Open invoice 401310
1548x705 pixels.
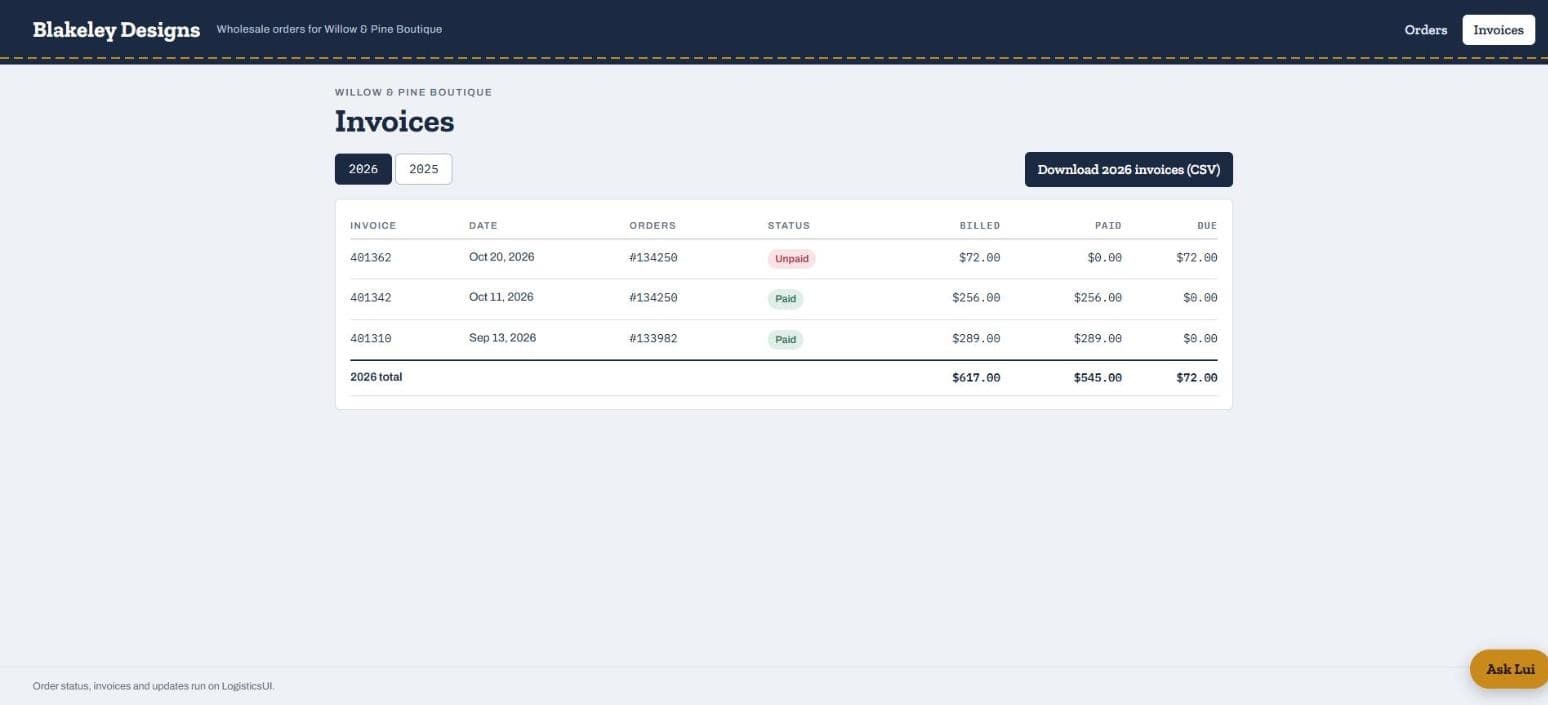click(370, 339)
